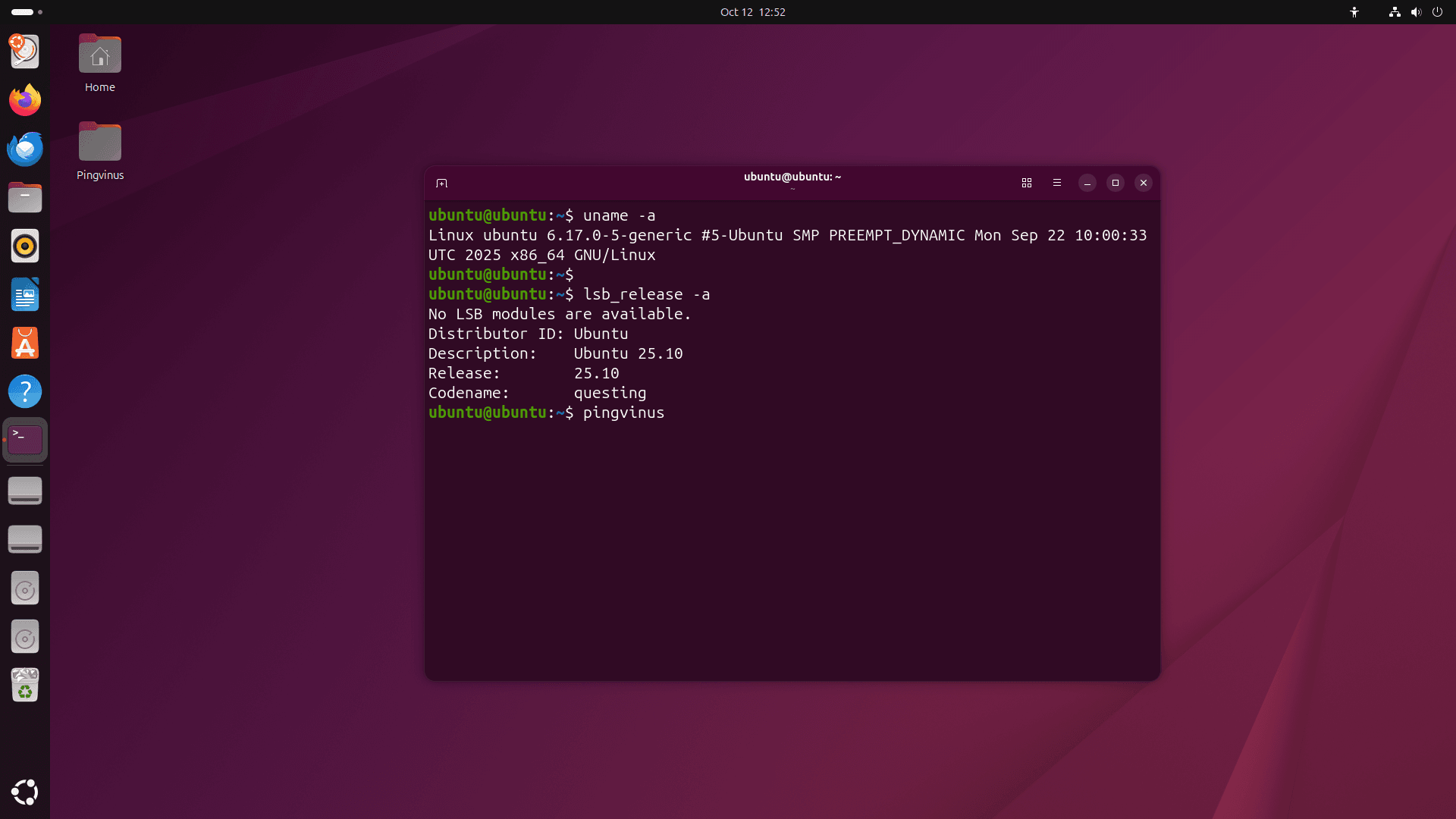Show applications via the Ubuntu logo button
This screenshot has width=1456, height=819.
[x=25, y=792]
